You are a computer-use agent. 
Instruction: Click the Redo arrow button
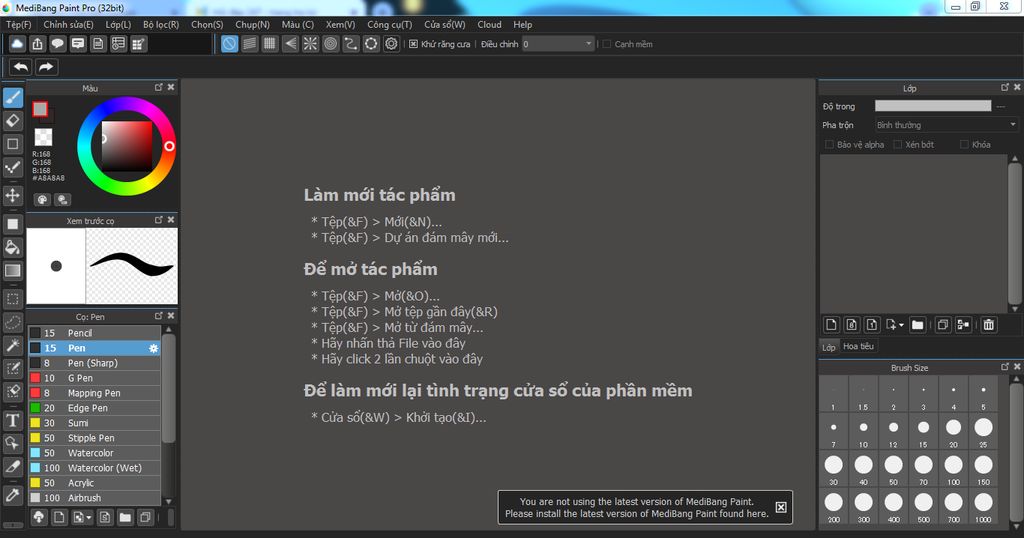[x=46, y=67]
